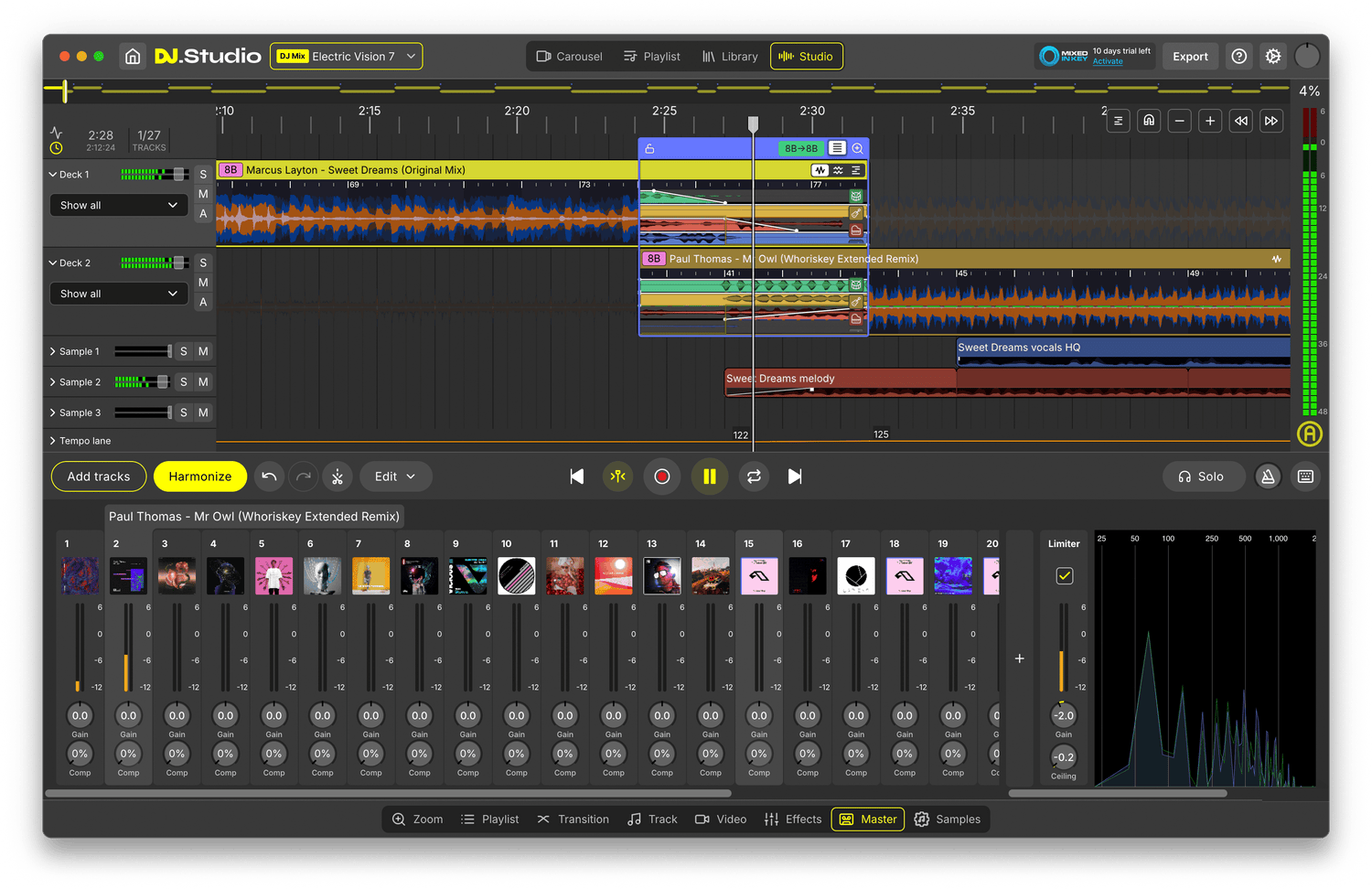1372x889 pixels.
Task: Click the home icon beside DJ.Studio logo
Action: click(133, 57)
